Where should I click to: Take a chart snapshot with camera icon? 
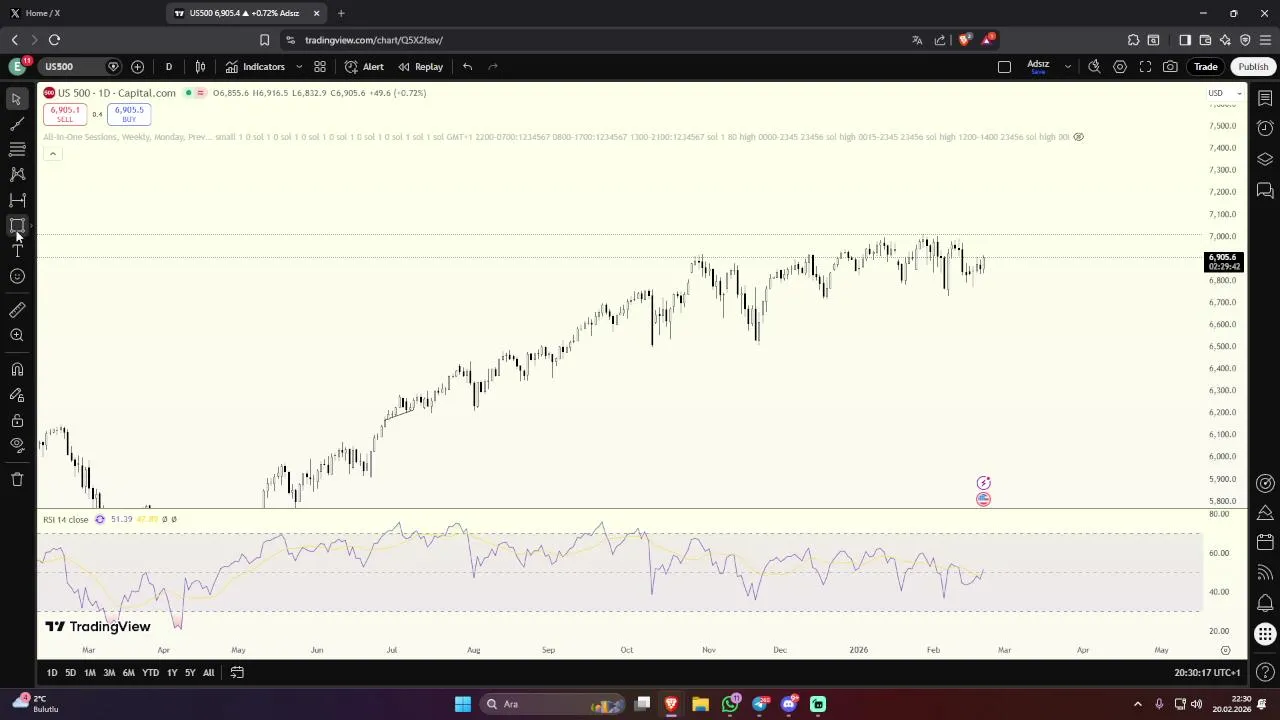click(1170, 67)
